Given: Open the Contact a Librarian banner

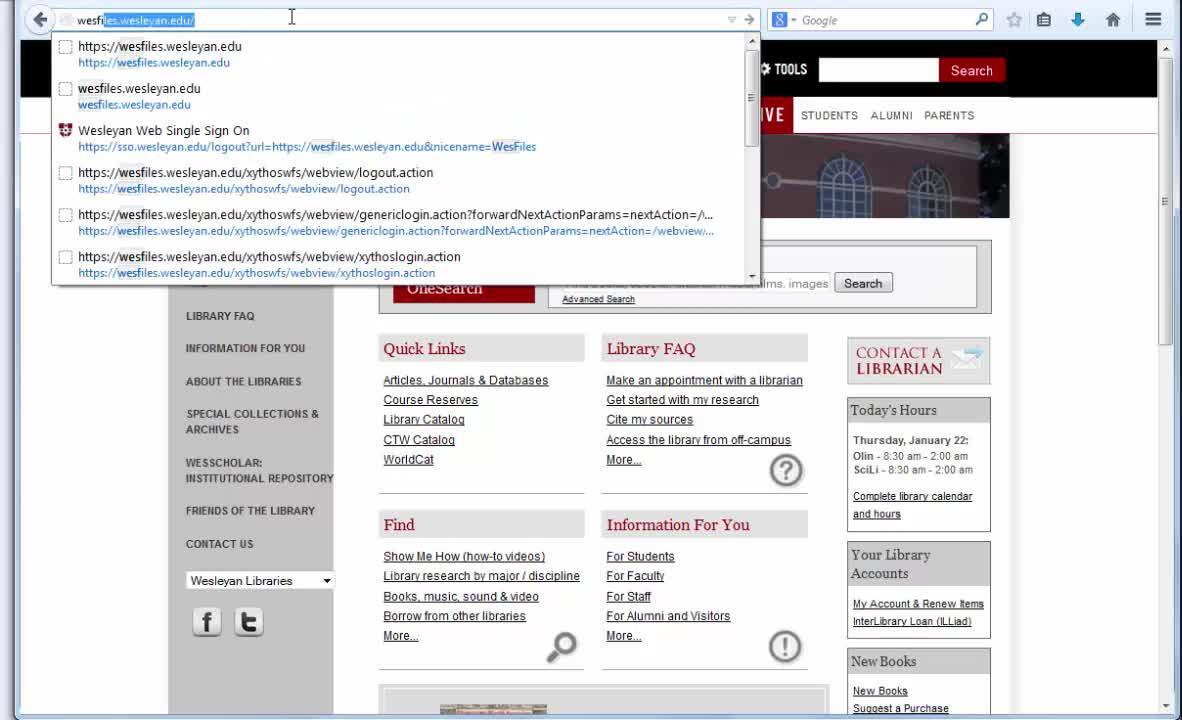Looking at the screenshot, I should pos(918,360).
